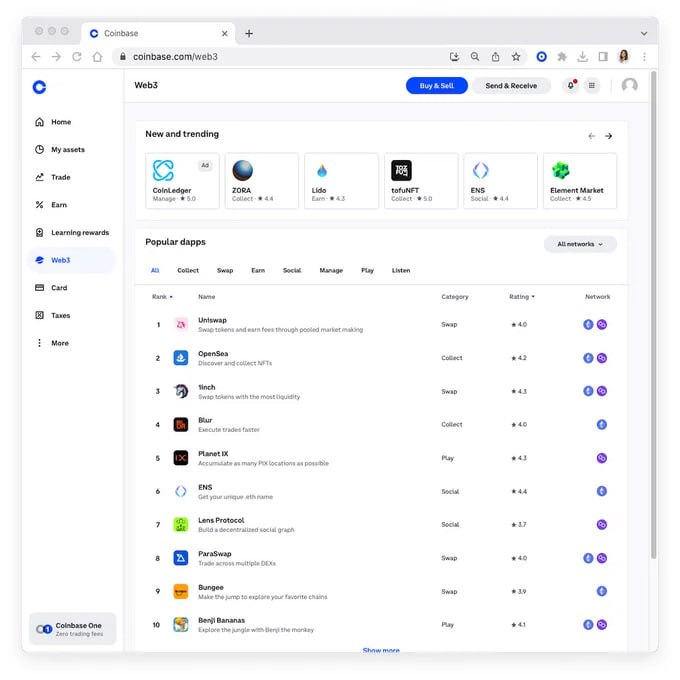680x680 pixels.
Task: Open Taxes in sidebar
Action: click(x=72, y=315)
